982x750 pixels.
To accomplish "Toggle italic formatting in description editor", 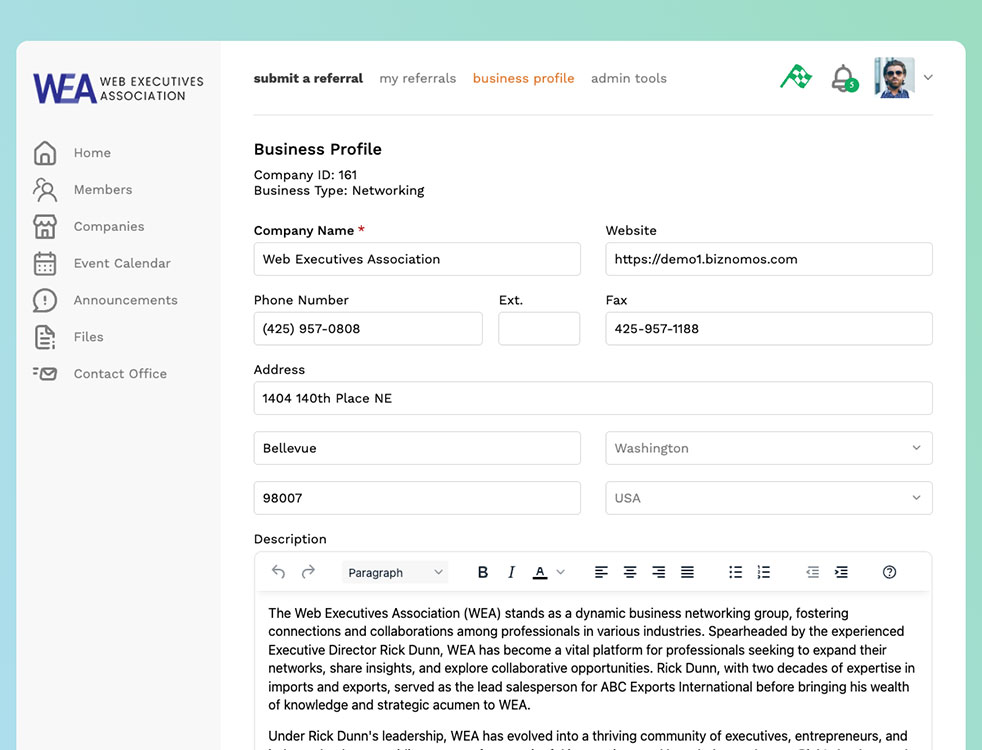I will tap(511, 572).
